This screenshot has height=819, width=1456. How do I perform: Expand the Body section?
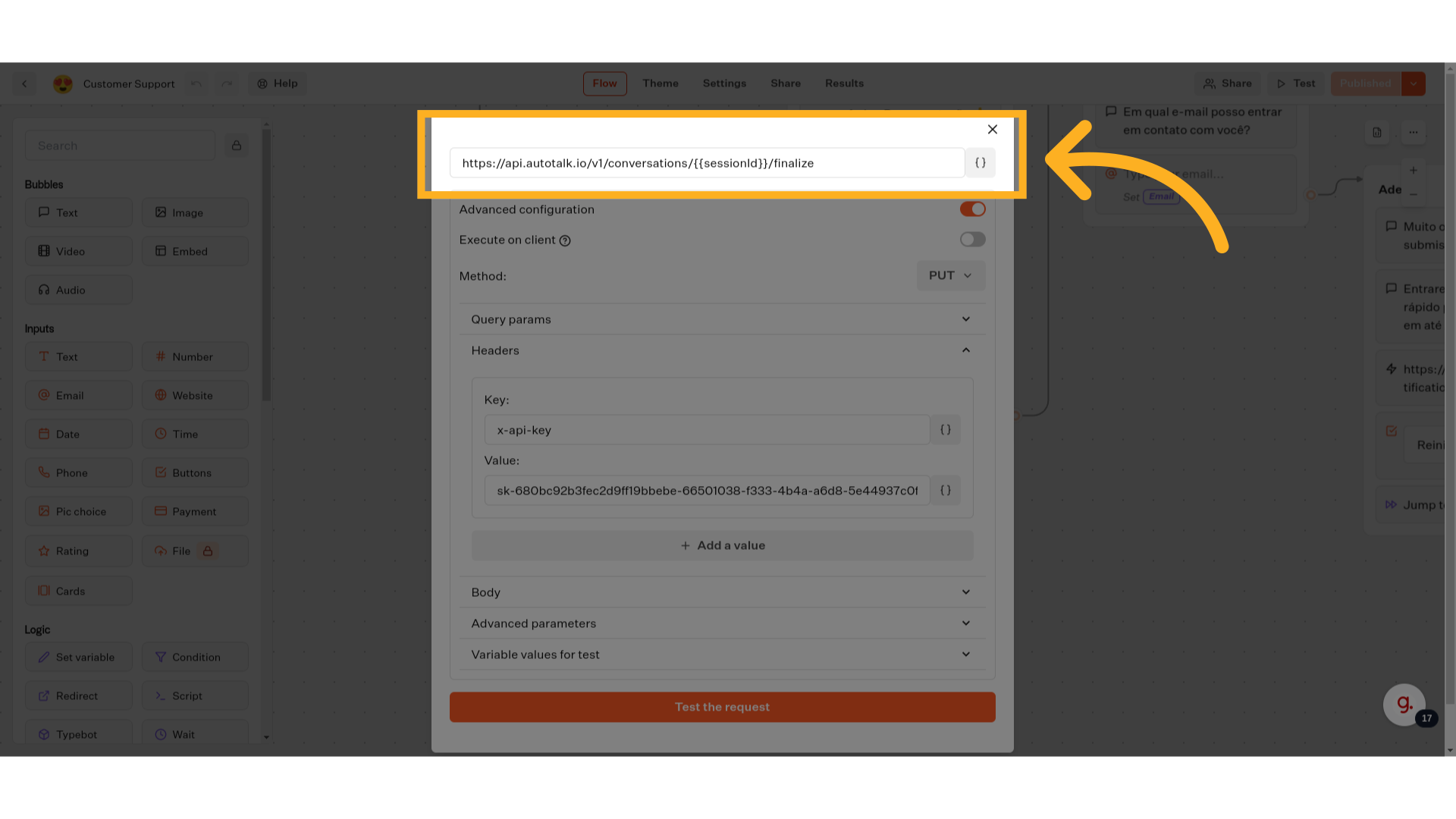tap(722, 592)
